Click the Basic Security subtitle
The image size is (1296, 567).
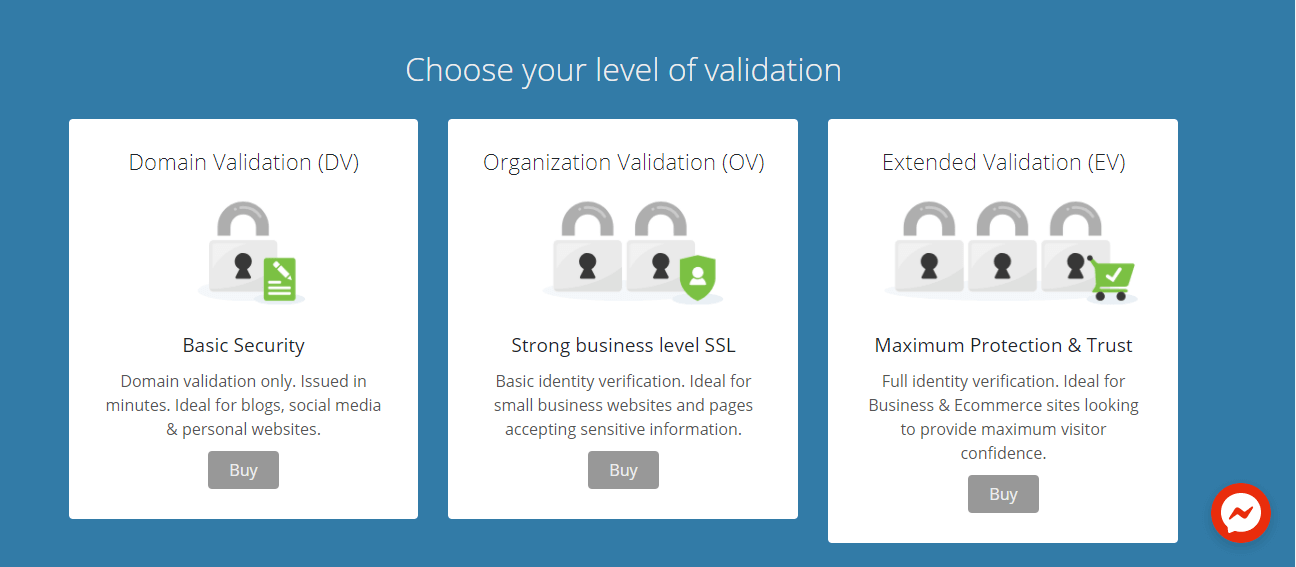[243, 345]
